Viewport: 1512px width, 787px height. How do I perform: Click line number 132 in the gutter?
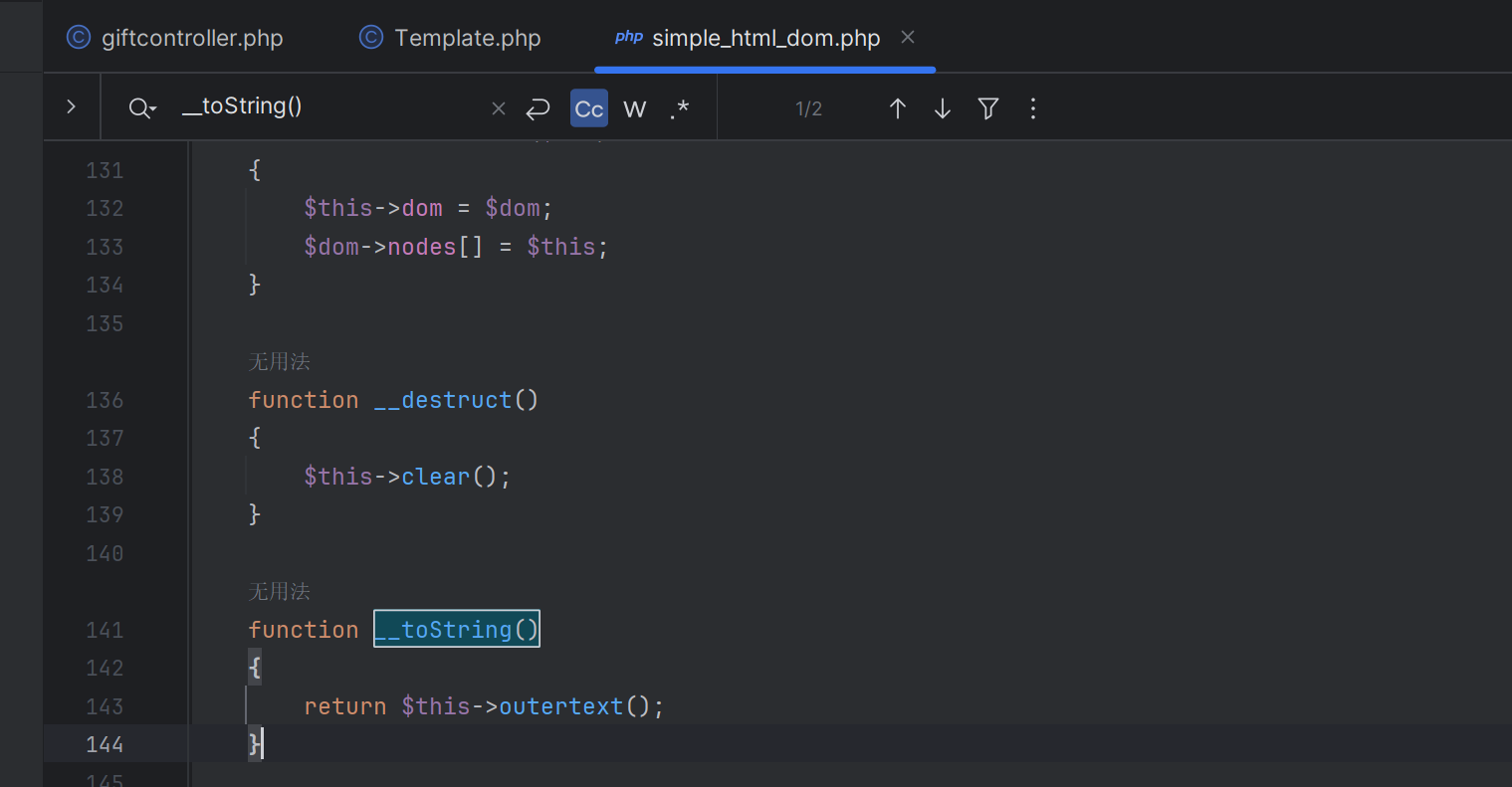(x=105, y=208)
